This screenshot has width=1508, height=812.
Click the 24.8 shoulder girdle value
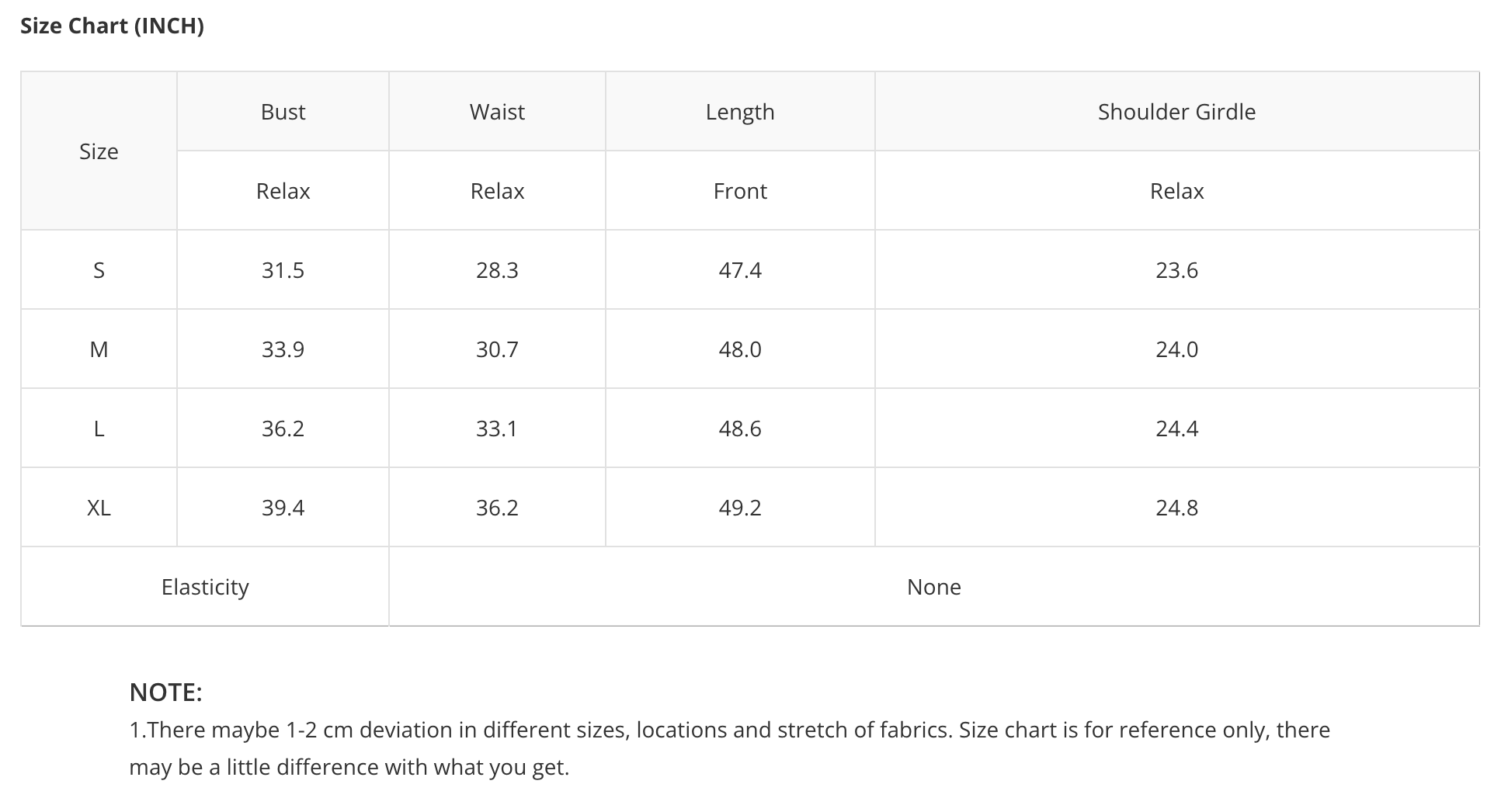pyautogui.click(x=1176, y=508)
